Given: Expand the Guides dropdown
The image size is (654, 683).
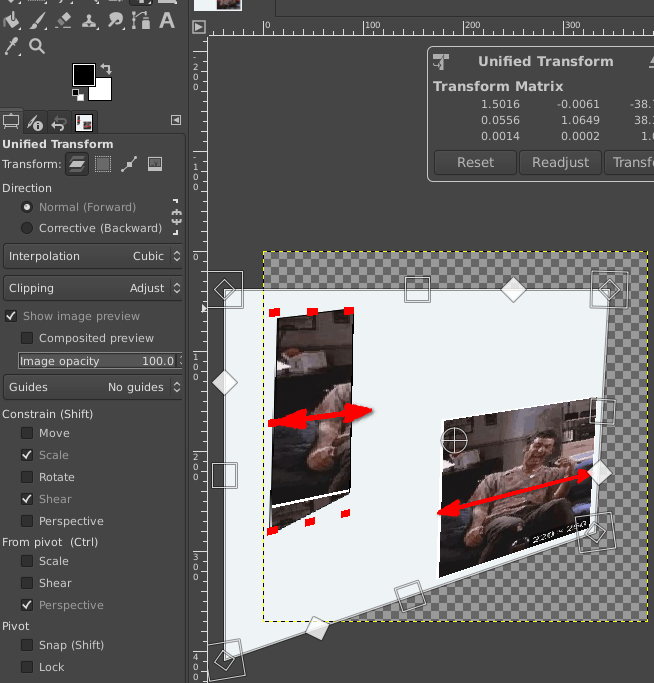Looking at the screenshot, I should coord(93,387).
